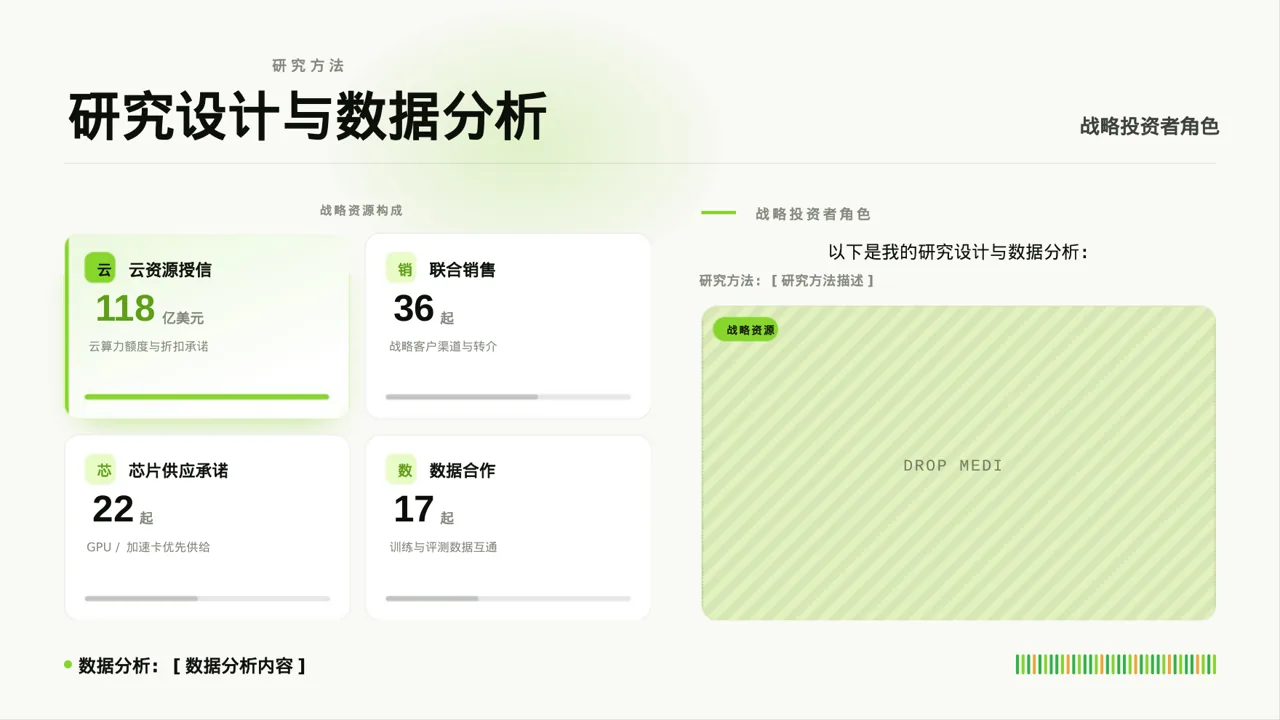Click the description GPU / 加速卡优先供给
This screenshot has width=1280, height=720.
148,547
